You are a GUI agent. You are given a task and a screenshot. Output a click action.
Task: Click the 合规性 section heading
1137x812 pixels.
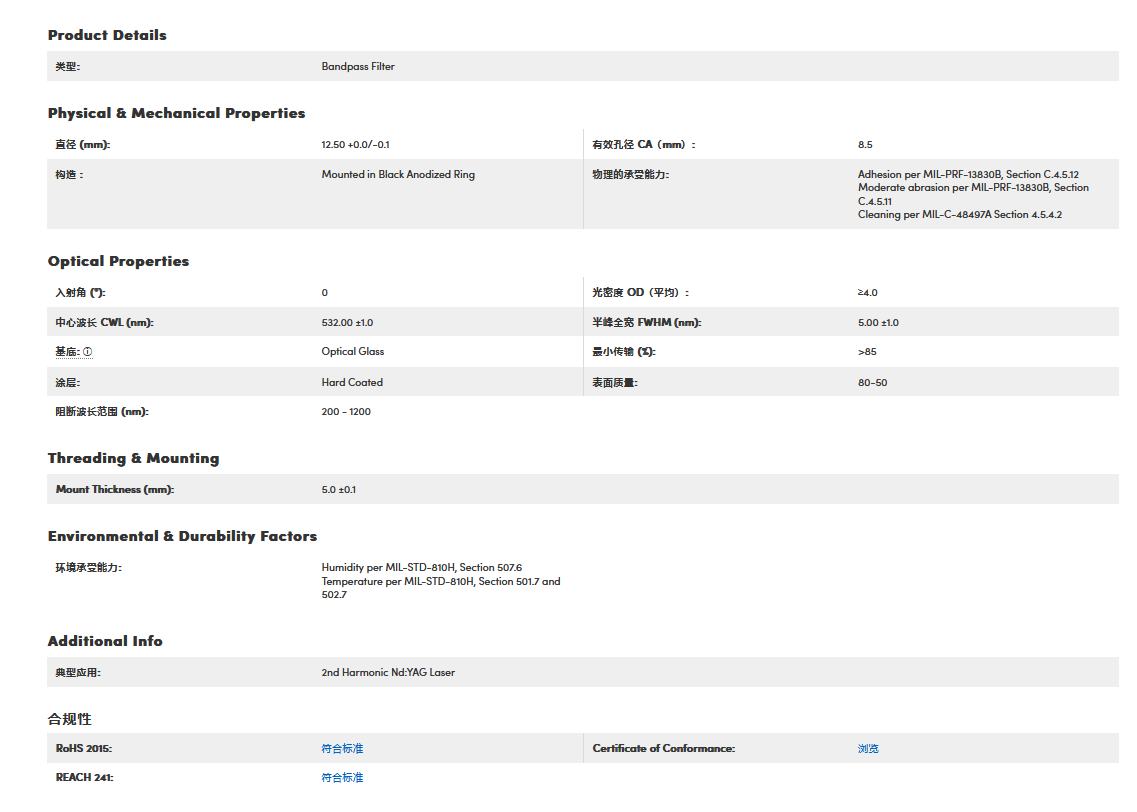click(x=70, y=719)
